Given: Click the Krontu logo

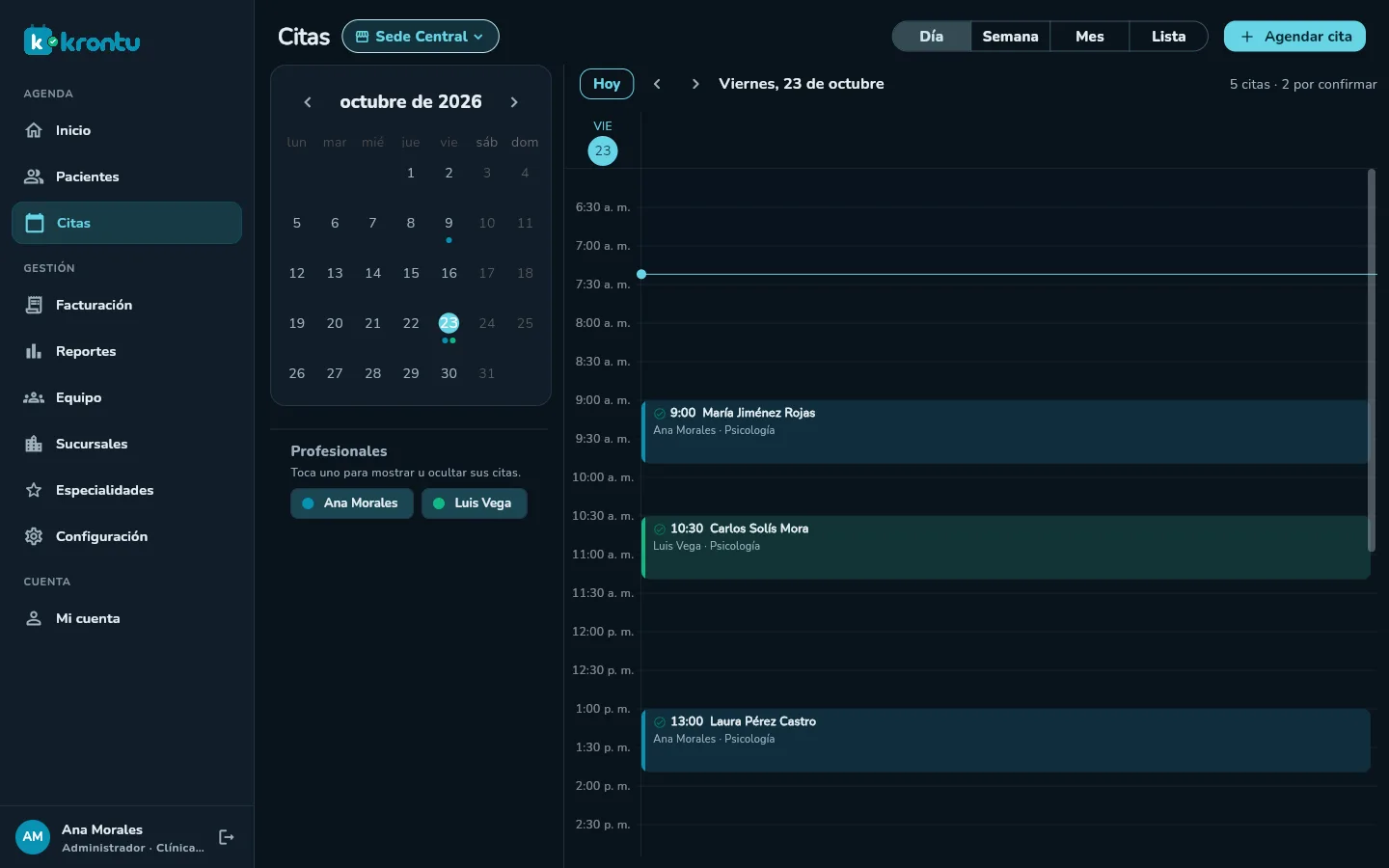Looking at the screenshot, I should click(82, 41).
